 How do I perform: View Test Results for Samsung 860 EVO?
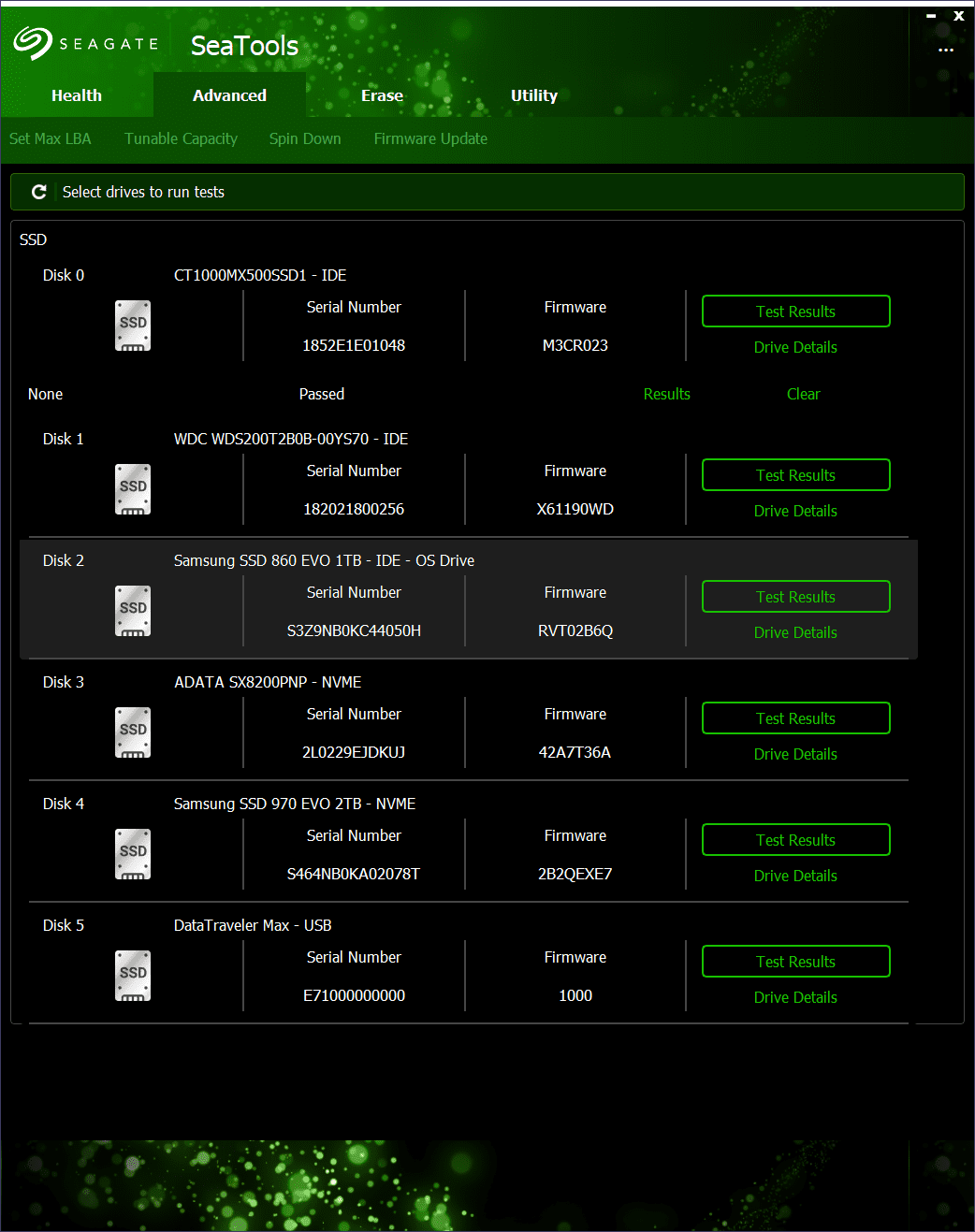click(x=796, y=597)
